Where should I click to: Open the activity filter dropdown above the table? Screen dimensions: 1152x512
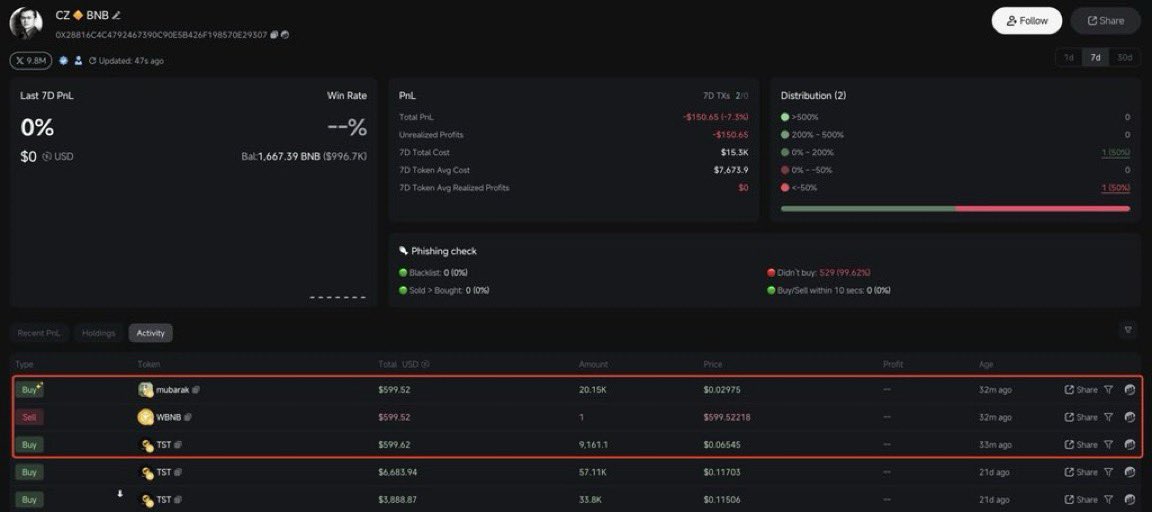1128,330
